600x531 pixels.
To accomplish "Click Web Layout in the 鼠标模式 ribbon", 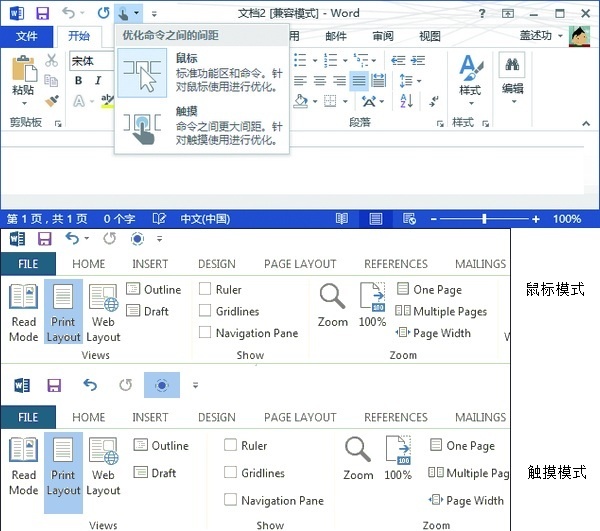I will click(103, 313).
